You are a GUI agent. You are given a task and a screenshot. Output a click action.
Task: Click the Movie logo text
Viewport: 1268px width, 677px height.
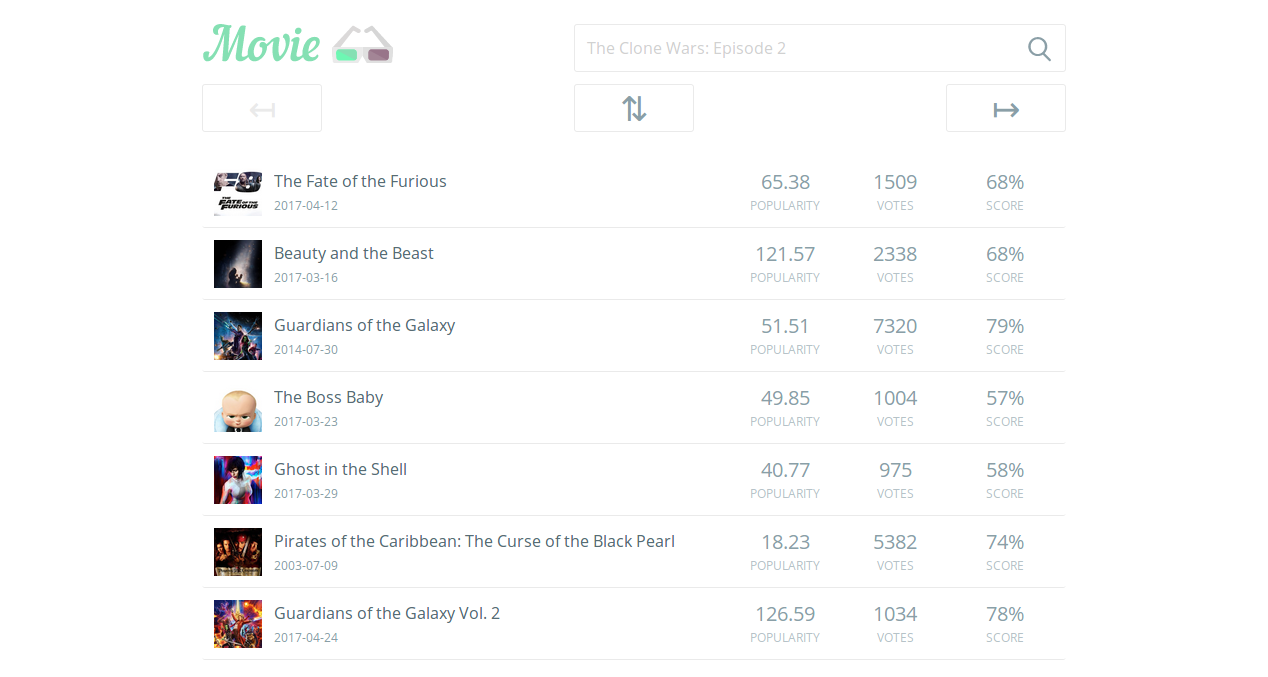262,44
